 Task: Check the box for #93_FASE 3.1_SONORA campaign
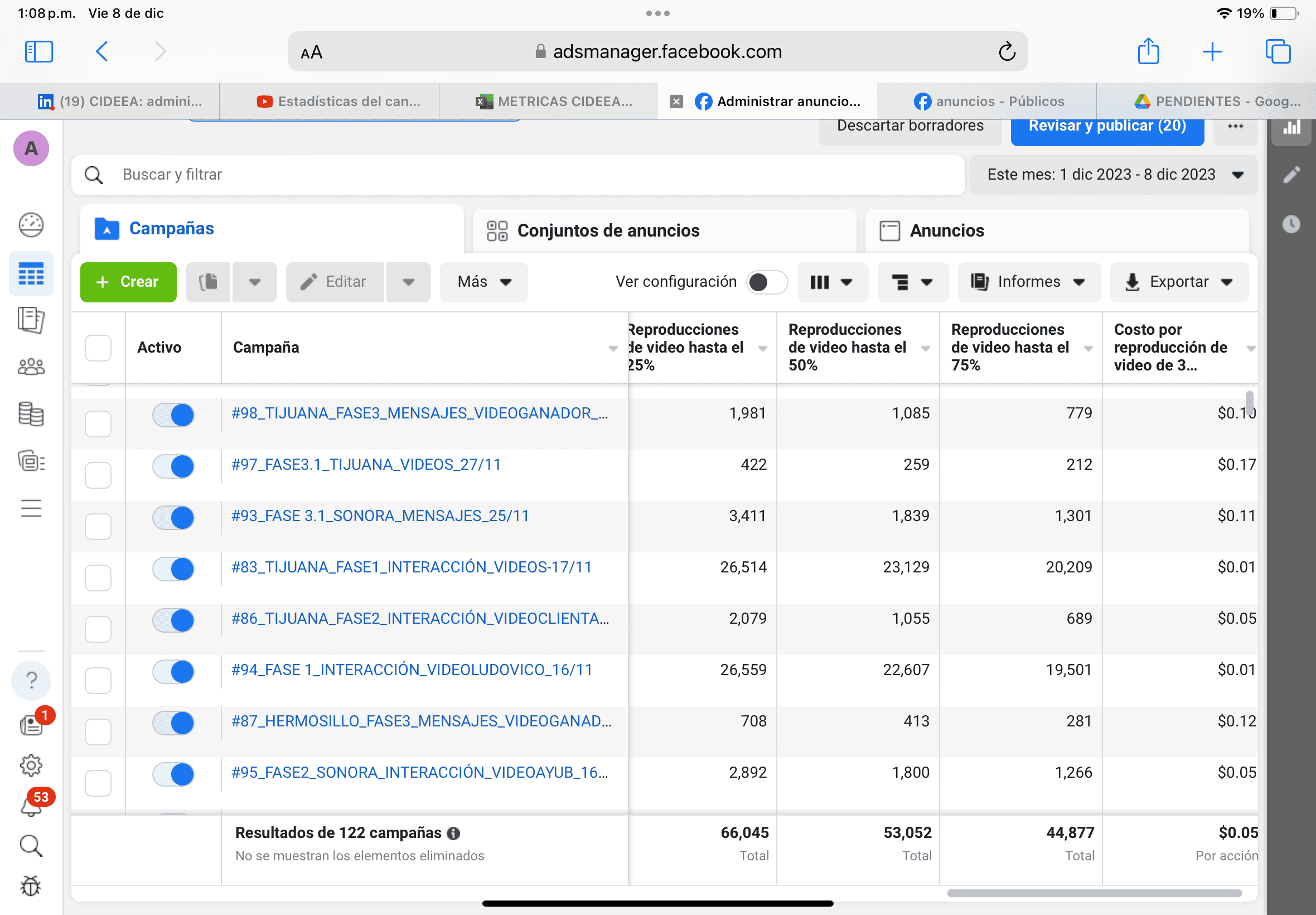pos(98,526)
